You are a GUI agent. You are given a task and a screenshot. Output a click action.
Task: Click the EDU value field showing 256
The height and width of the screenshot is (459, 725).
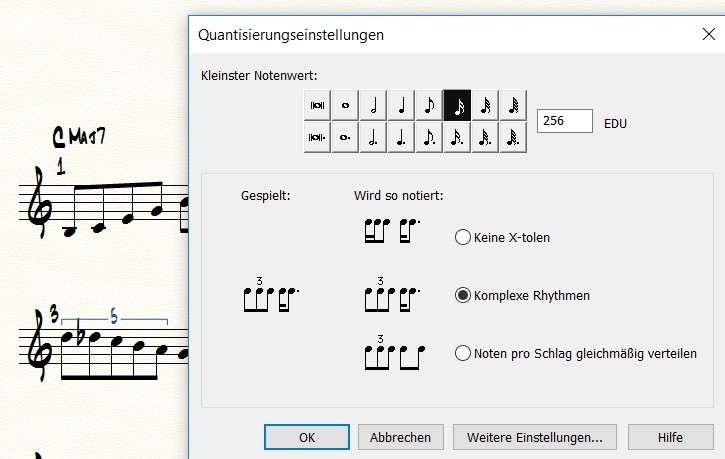coord(565,121)
